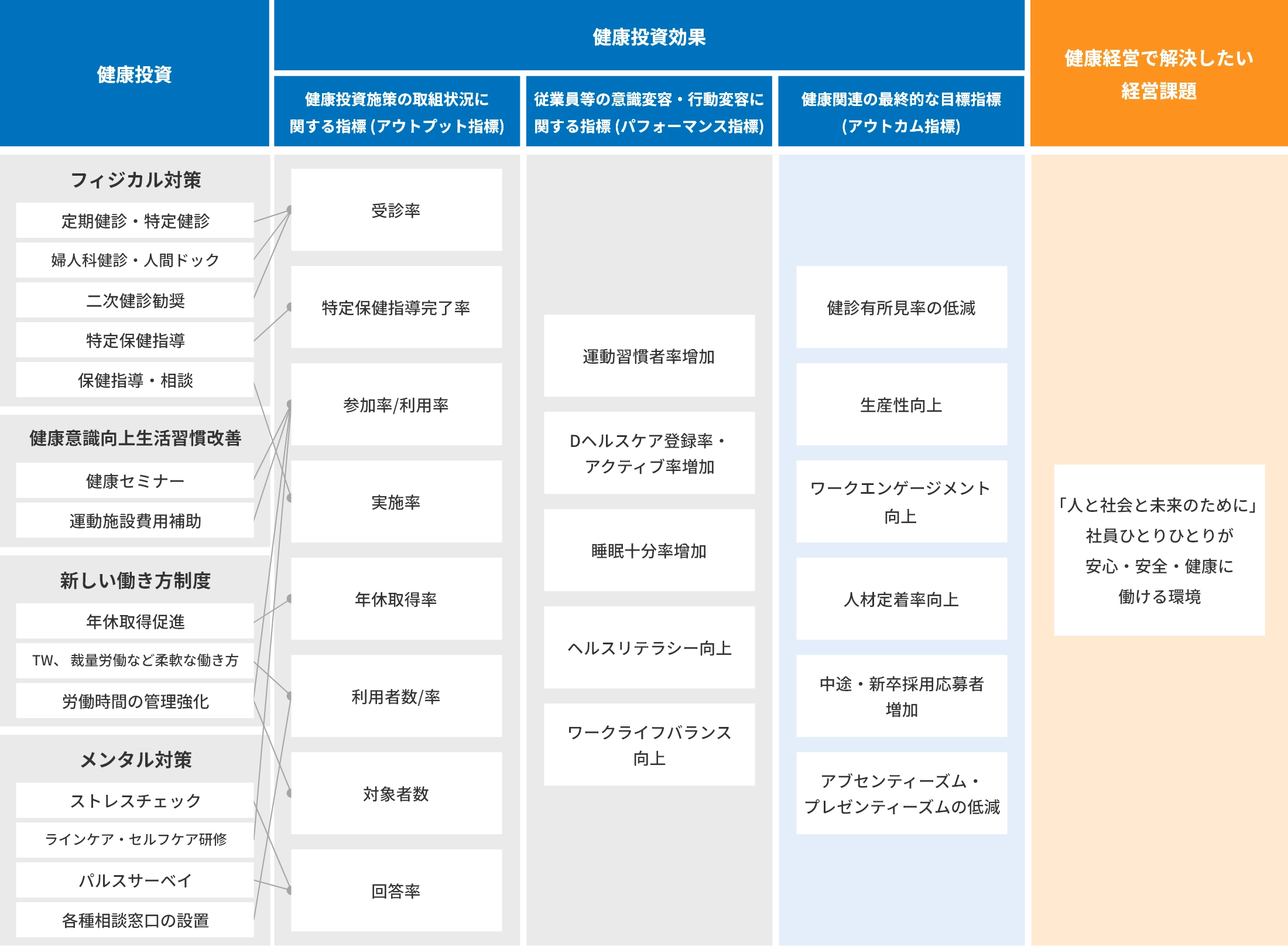Click the 健康投資効果 header
The image size is (1288, 946).
point(649,36)
